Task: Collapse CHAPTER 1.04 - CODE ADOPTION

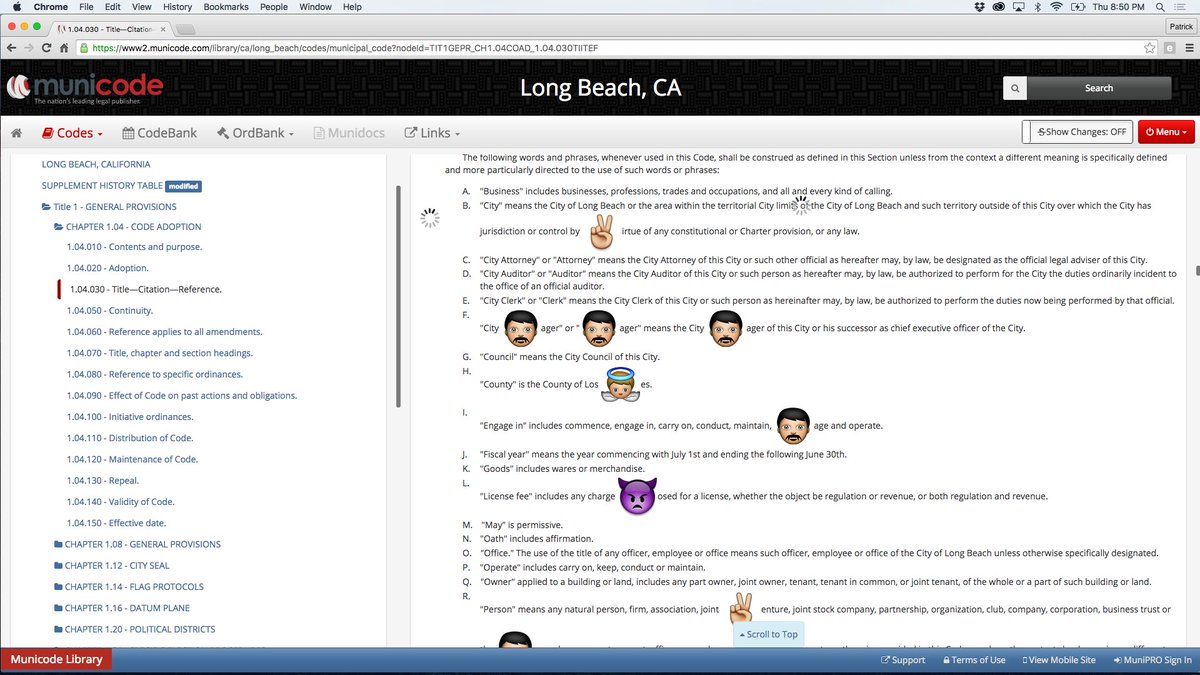Action: pyautogui.click(x=126, y=227)
